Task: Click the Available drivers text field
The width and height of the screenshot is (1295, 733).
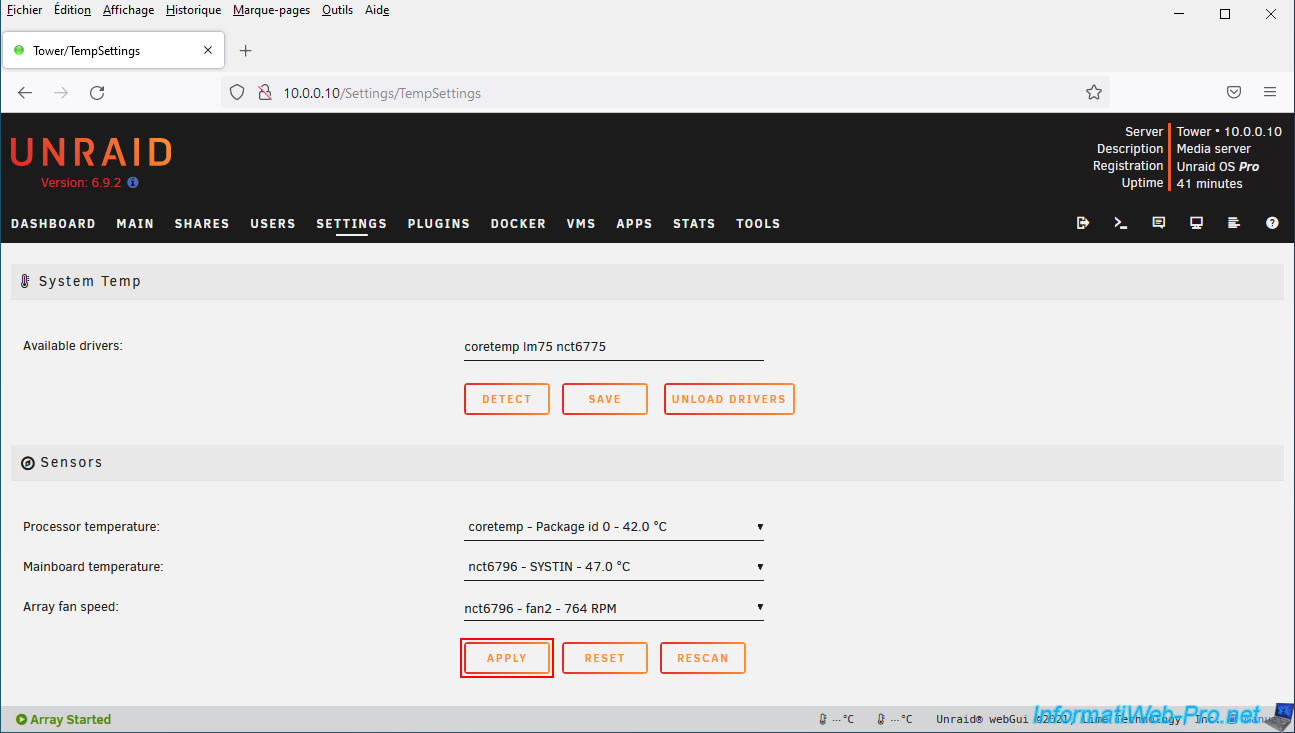Action: point(613,347)
